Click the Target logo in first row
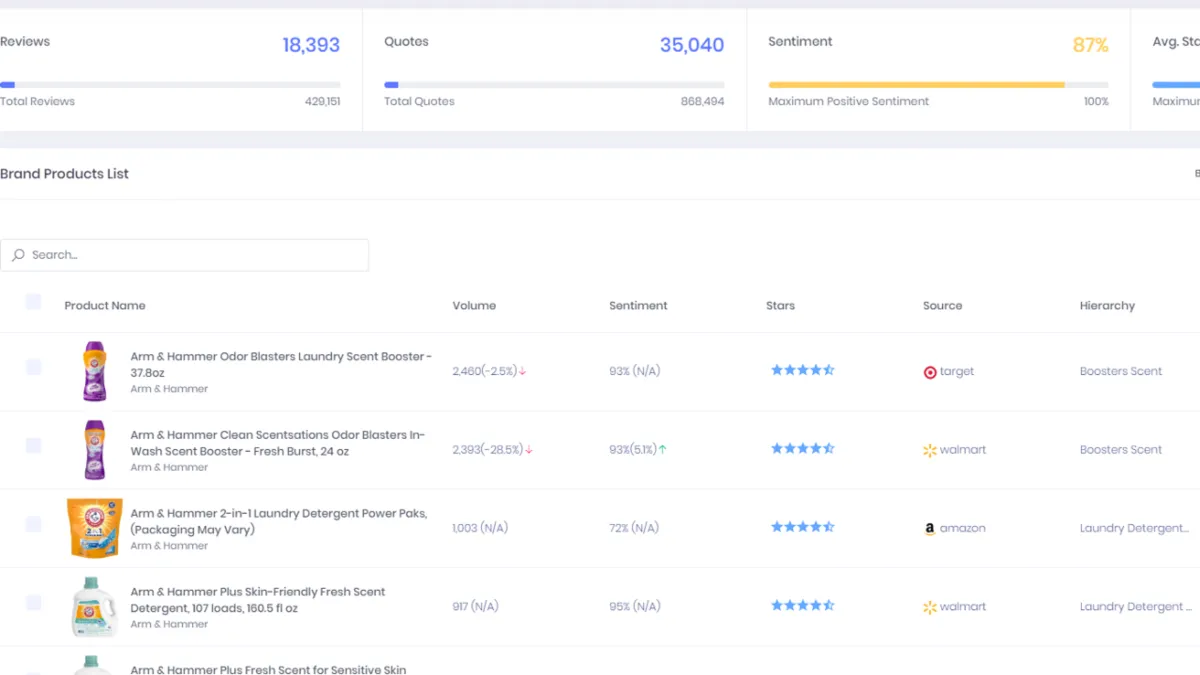This screenshot has height=675, width=1200. pyautogui.click(x=930, y=372)
